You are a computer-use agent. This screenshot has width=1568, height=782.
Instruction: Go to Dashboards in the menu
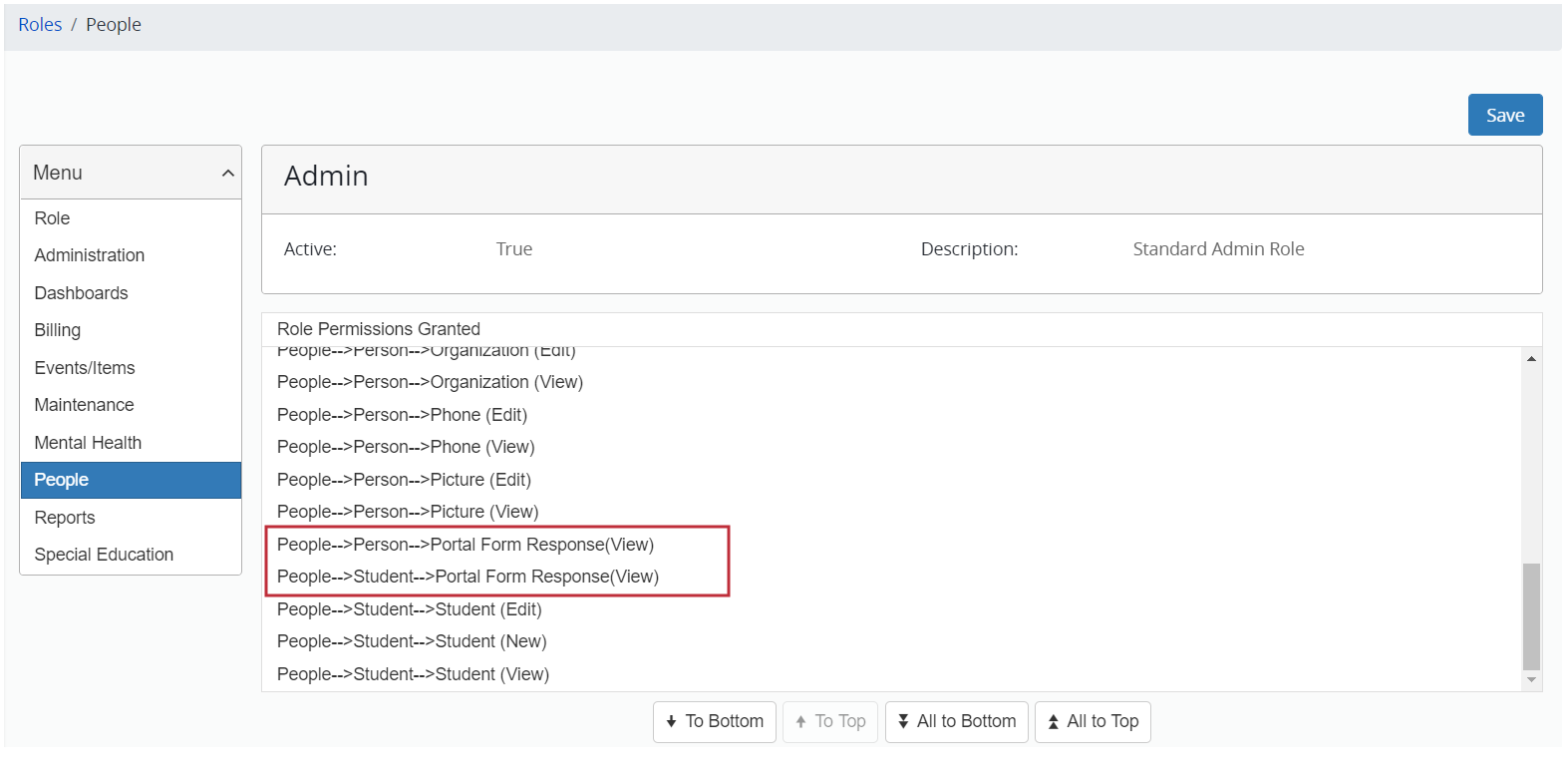[x=81, y=293]
